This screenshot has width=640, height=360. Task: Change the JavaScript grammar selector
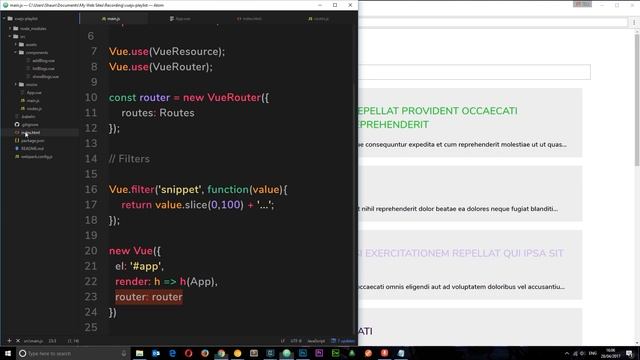316,341
